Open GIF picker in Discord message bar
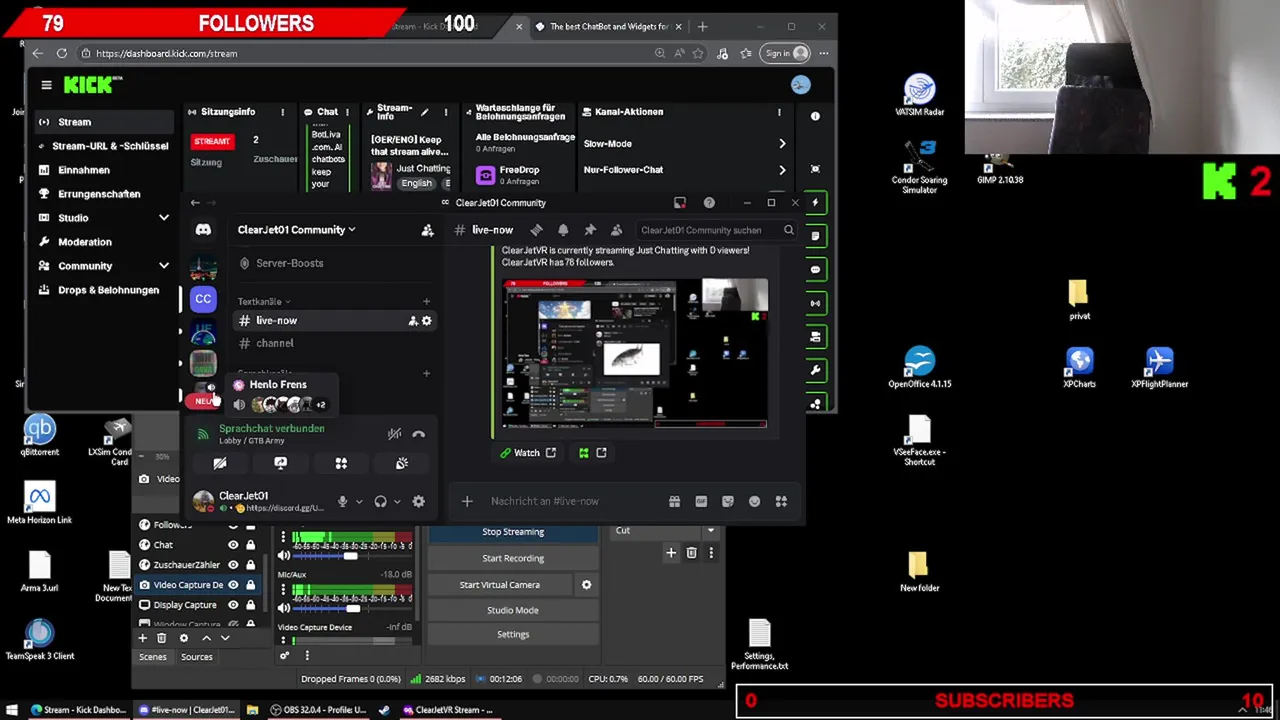This screenshot has width=1280, height=720. [x=701, y=501]
